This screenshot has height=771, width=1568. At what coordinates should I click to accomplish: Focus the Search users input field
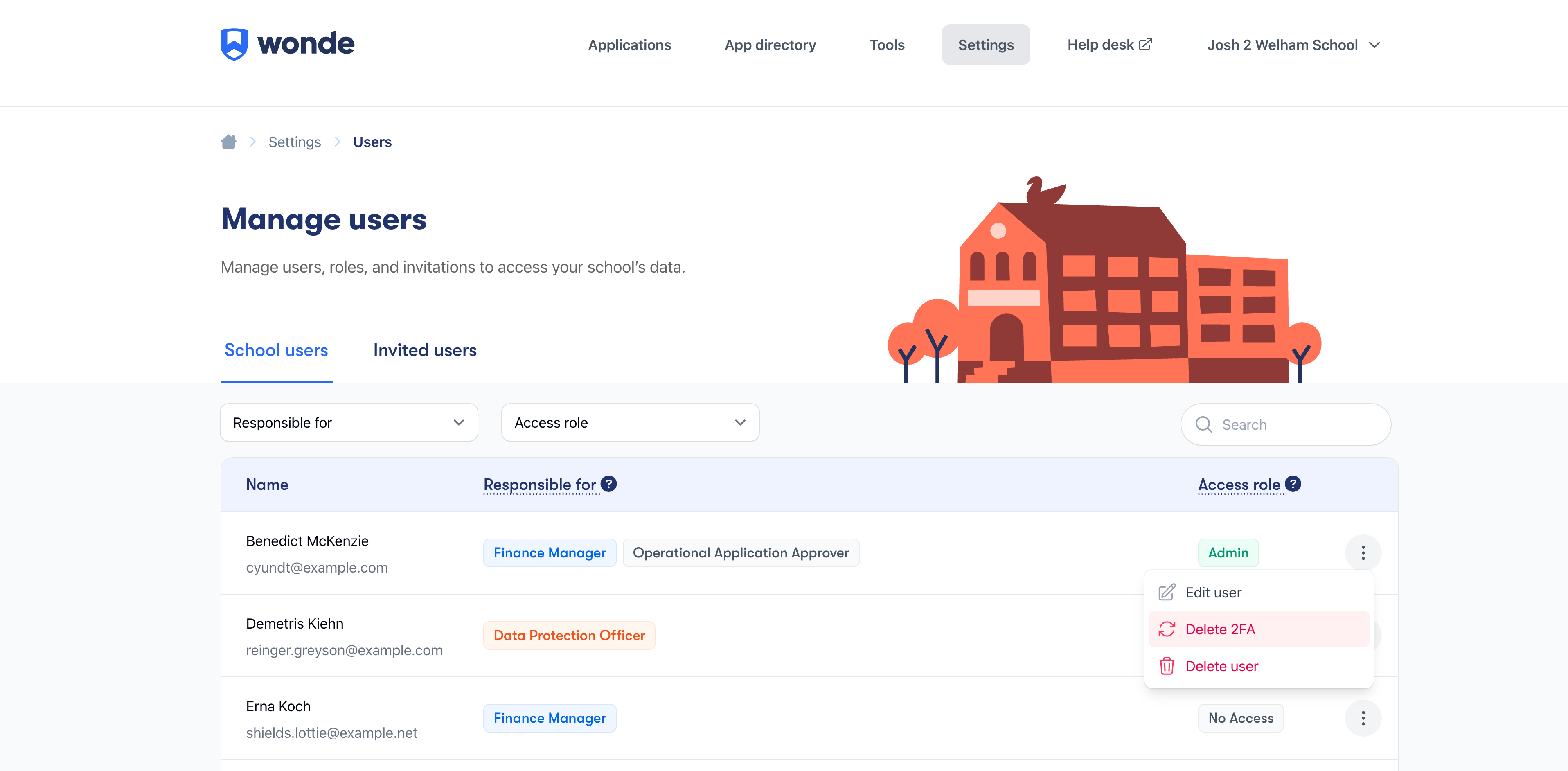1297,424
